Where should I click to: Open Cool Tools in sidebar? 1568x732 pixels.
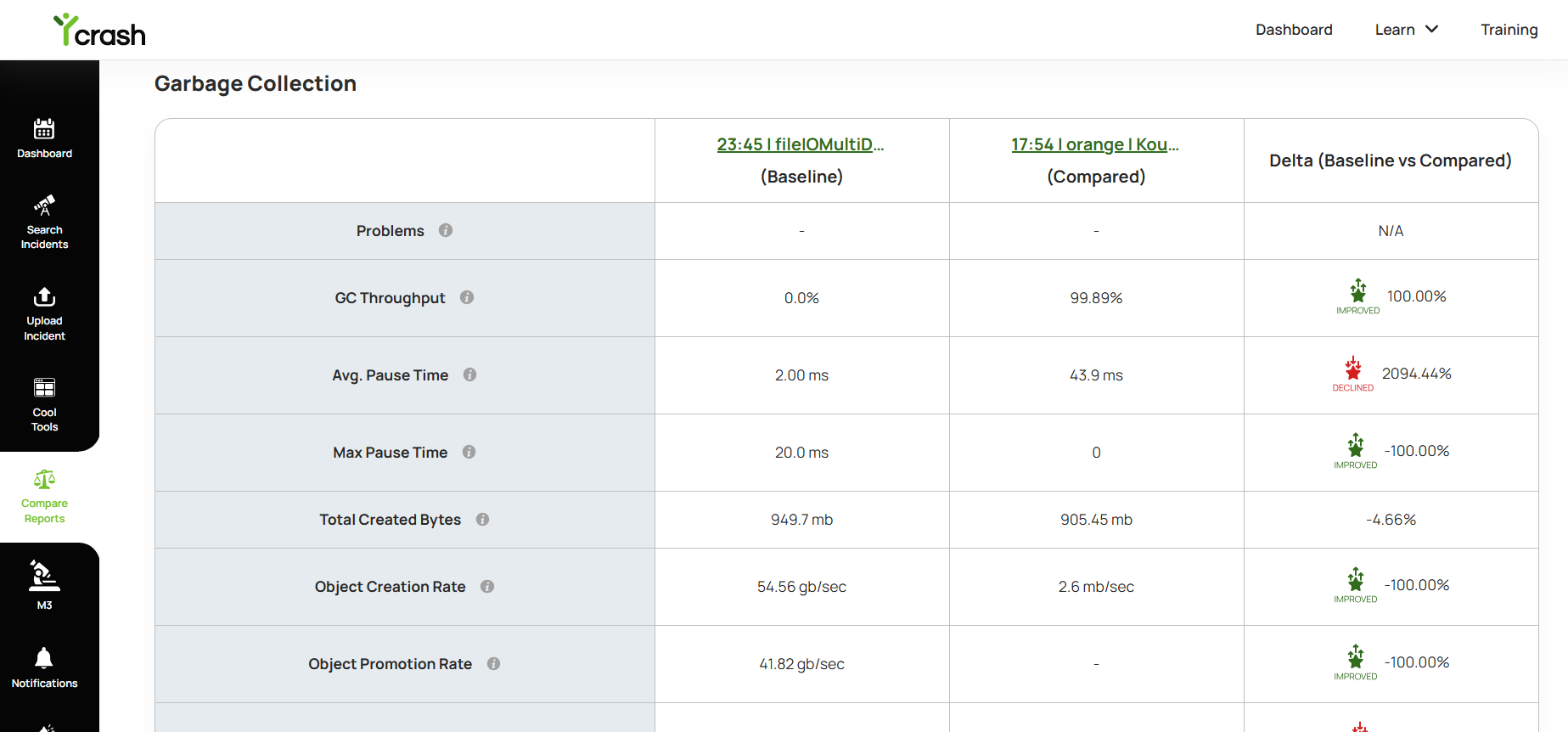coord(44,405)
